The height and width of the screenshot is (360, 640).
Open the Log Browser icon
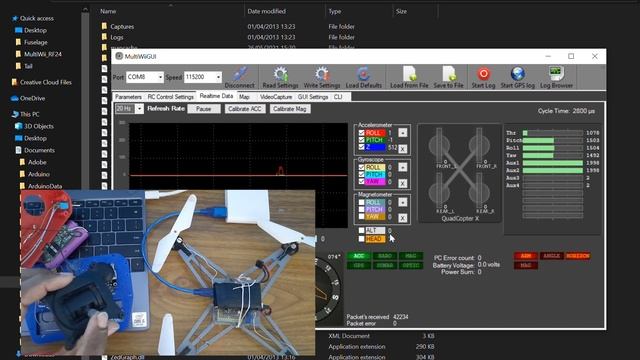coord(556,78)
